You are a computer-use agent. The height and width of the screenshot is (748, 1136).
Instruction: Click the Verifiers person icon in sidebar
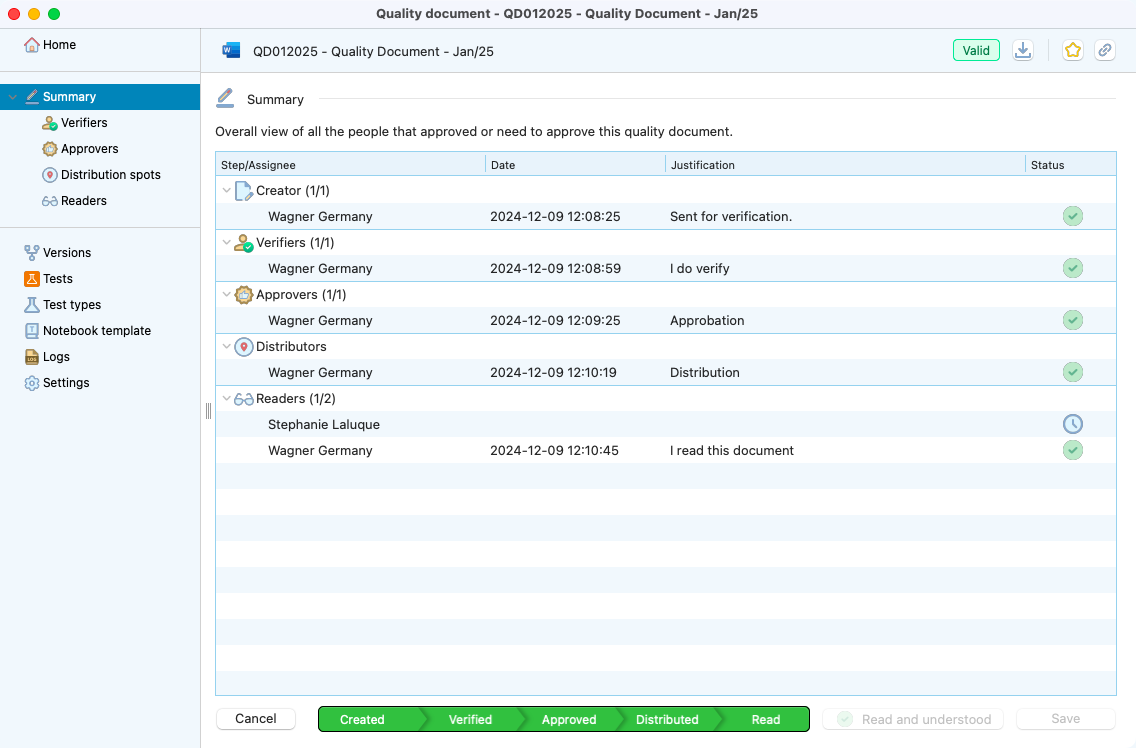(49, 123)
